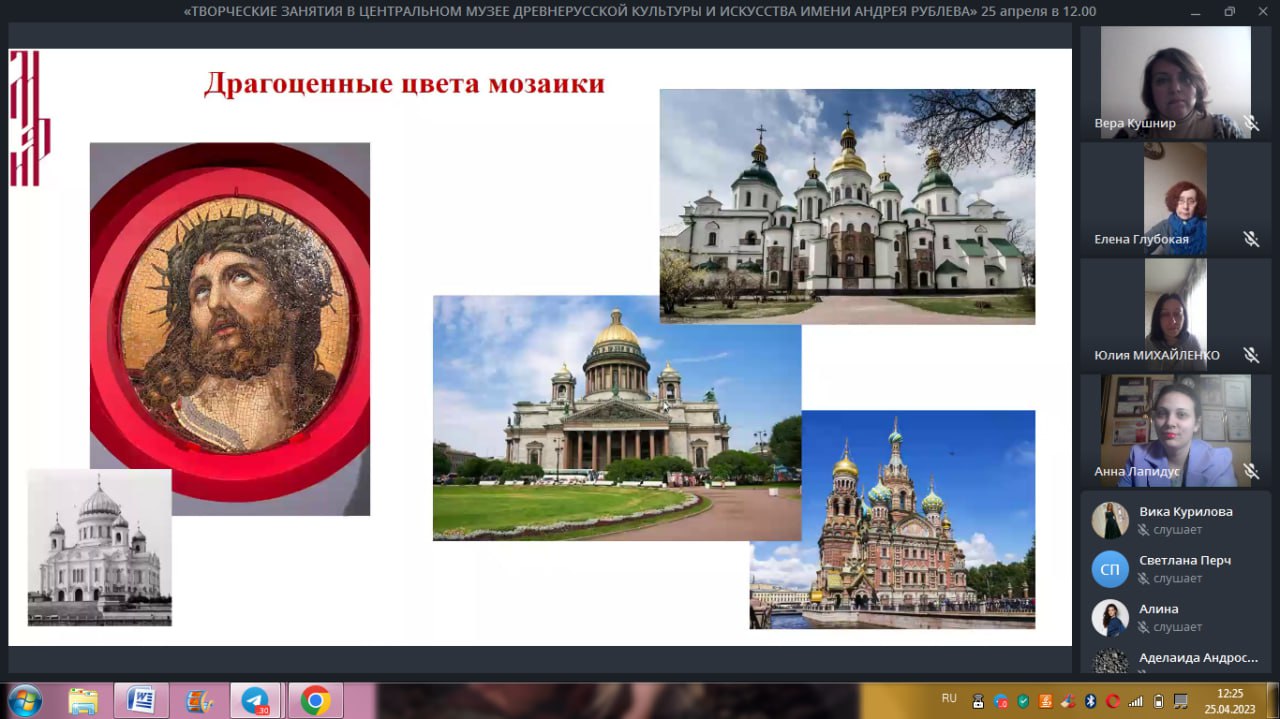Click muted microphone icon on Вера Кушнир tile
1280x719 pixels.
pyautogui.click(x=1250, y=124)
